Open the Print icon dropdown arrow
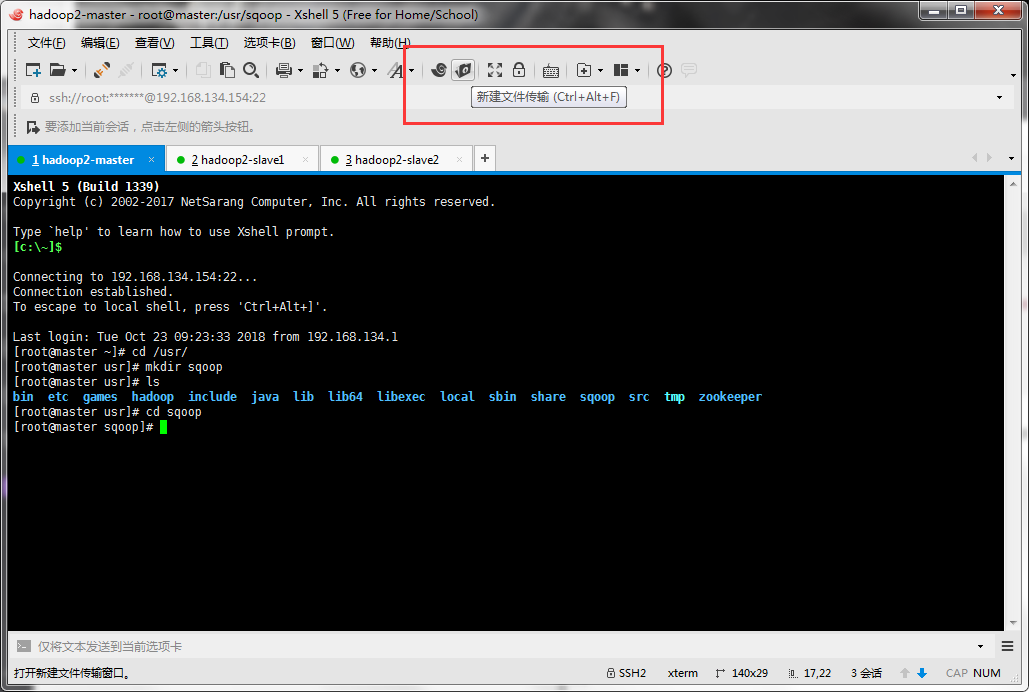Screen dimensions: 1029x692 coord(300,71)
